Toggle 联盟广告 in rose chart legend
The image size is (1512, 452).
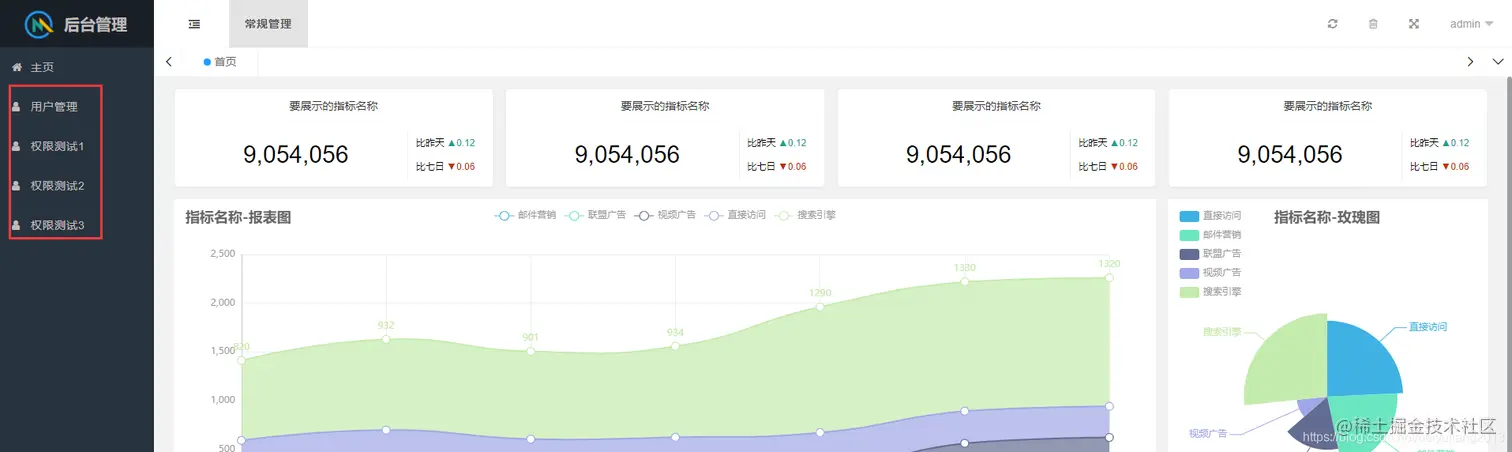coord(1210,254)
